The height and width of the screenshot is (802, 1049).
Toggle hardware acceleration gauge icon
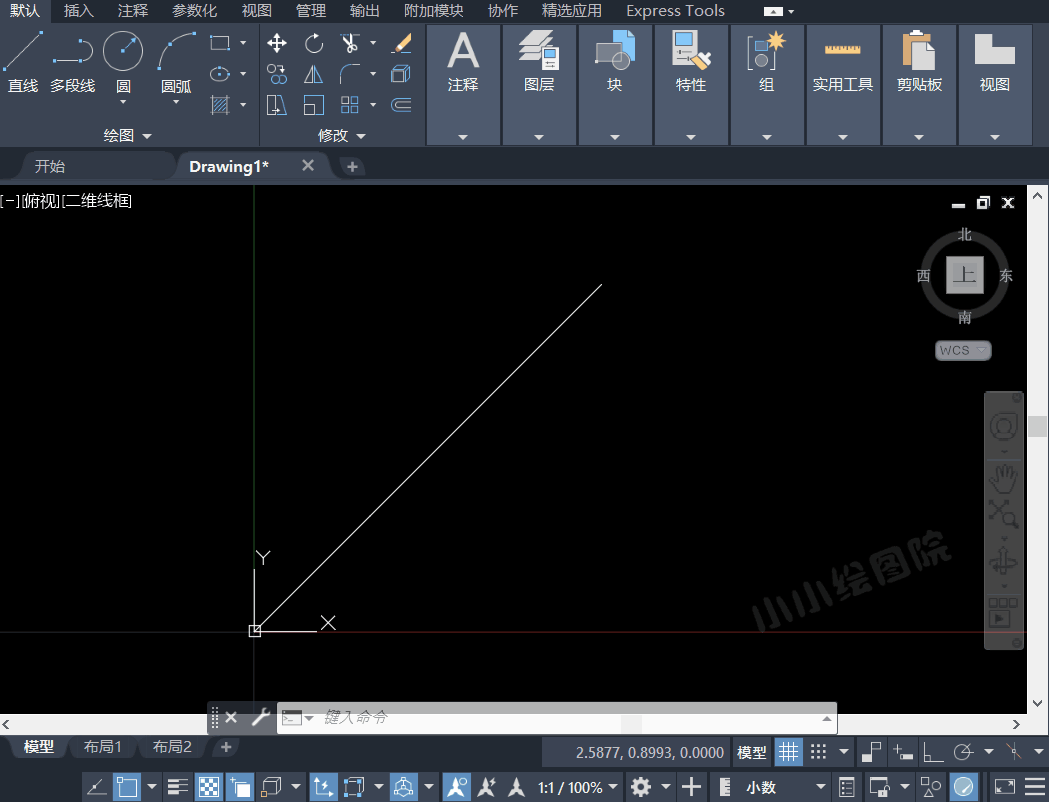(964, 787)
